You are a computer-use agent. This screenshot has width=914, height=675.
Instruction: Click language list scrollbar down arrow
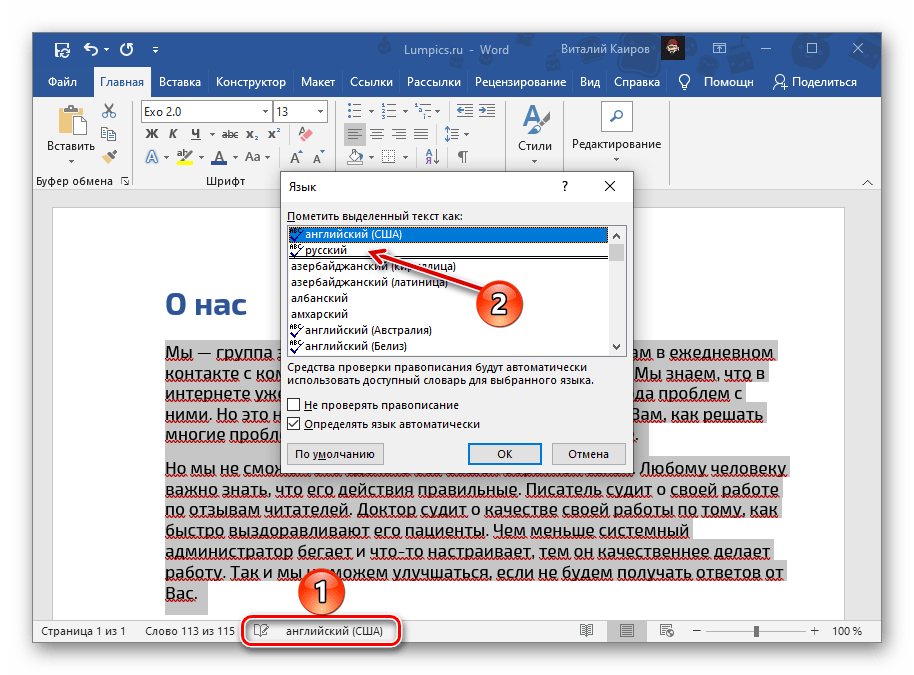(x=617, y=347)
